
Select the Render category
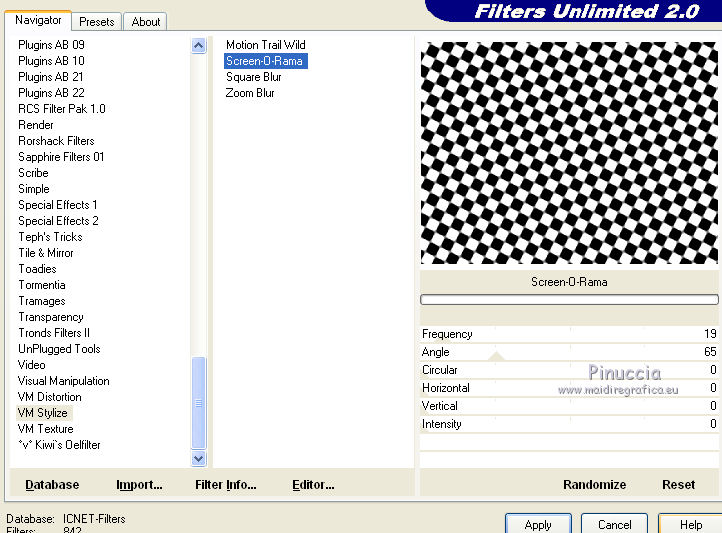[36, 125]
